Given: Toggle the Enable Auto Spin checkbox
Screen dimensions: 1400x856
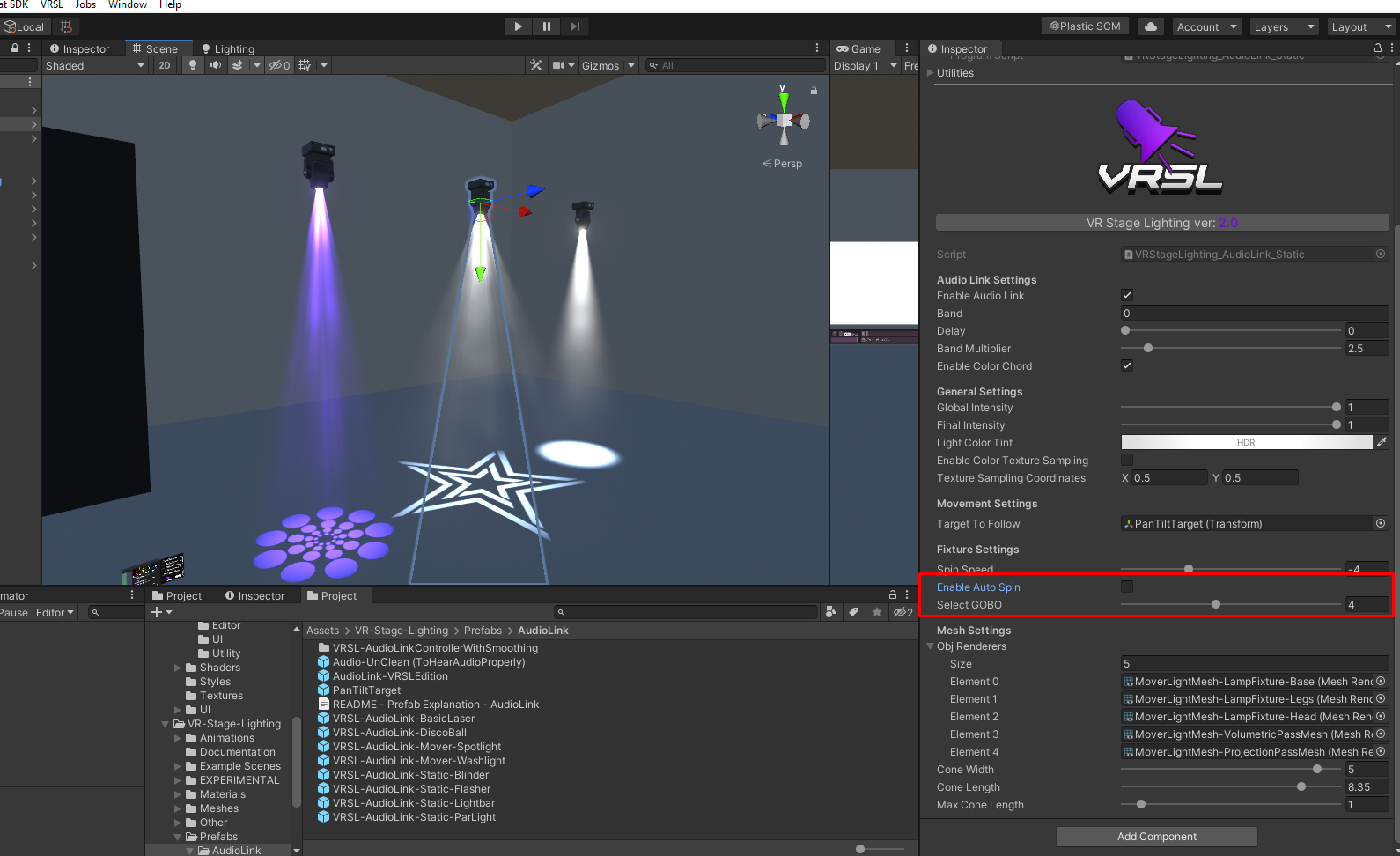Looking at the screenshot, I should click(1127, 587).
